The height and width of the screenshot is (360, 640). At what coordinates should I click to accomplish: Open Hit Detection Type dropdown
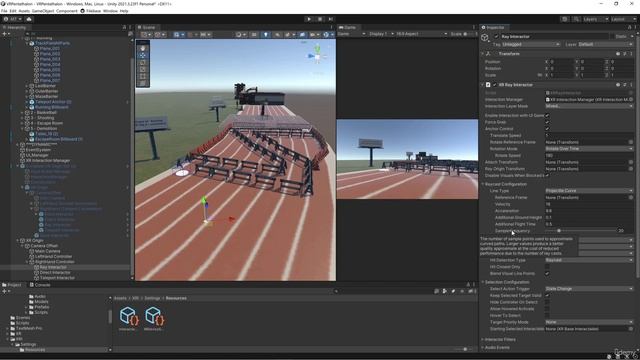[589, 260]
